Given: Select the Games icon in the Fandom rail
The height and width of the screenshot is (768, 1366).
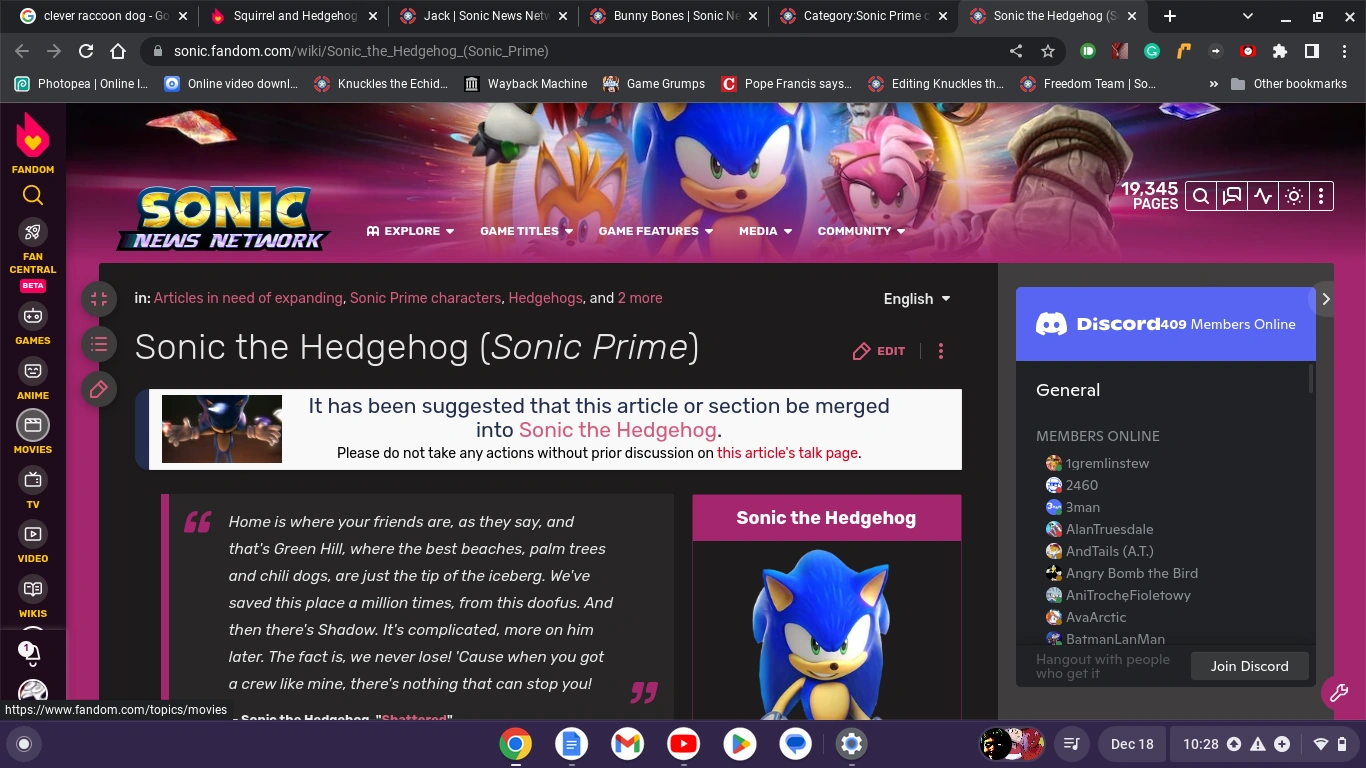Looking at the screenshot, I should coord(32,318).
